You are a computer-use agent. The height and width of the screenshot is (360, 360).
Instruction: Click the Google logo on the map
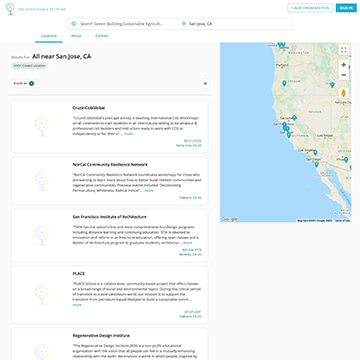tap(230, 219)
